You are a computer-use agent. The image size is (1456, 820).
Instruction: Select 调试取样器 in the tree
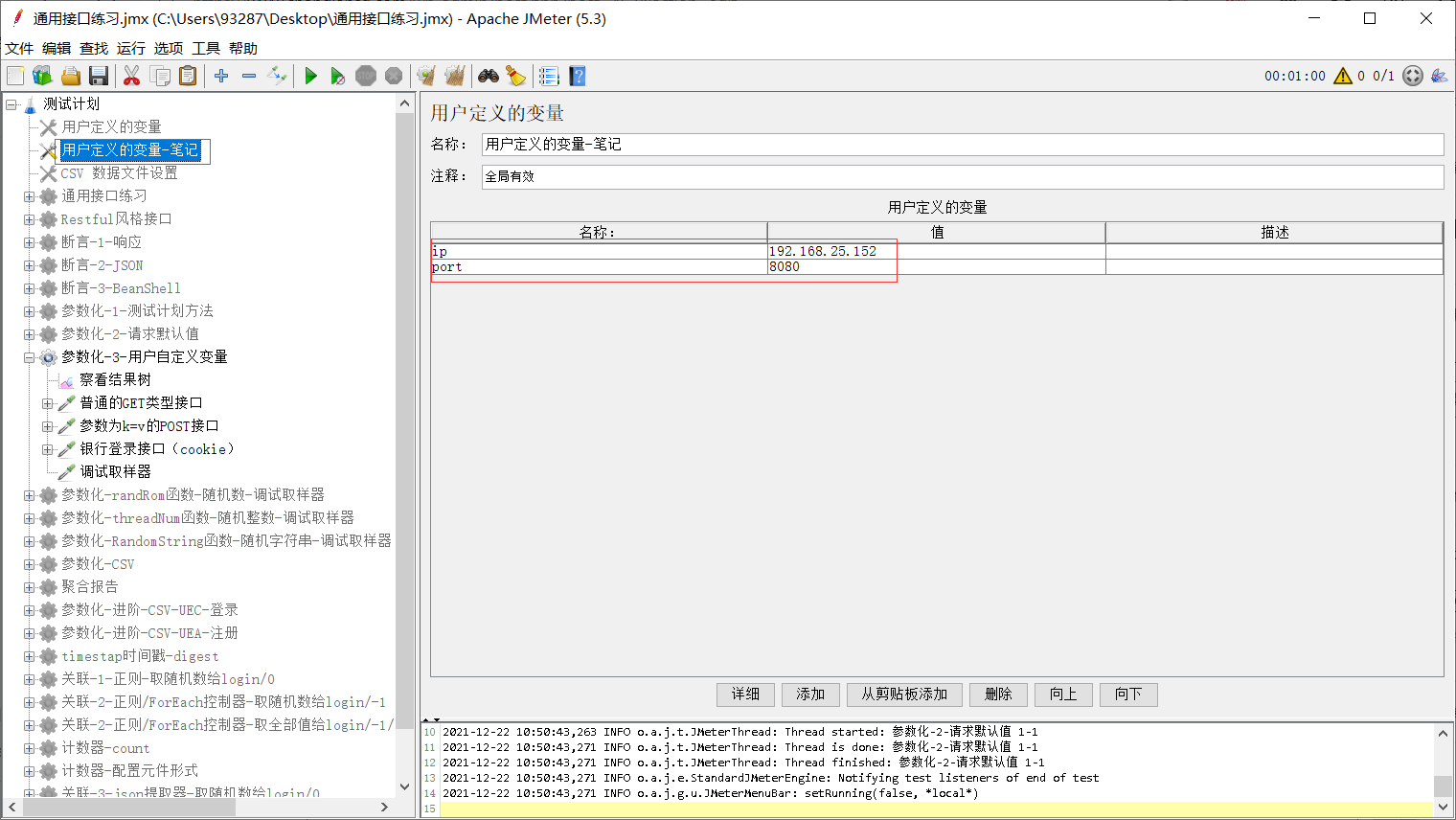click(x=115, y=472)
